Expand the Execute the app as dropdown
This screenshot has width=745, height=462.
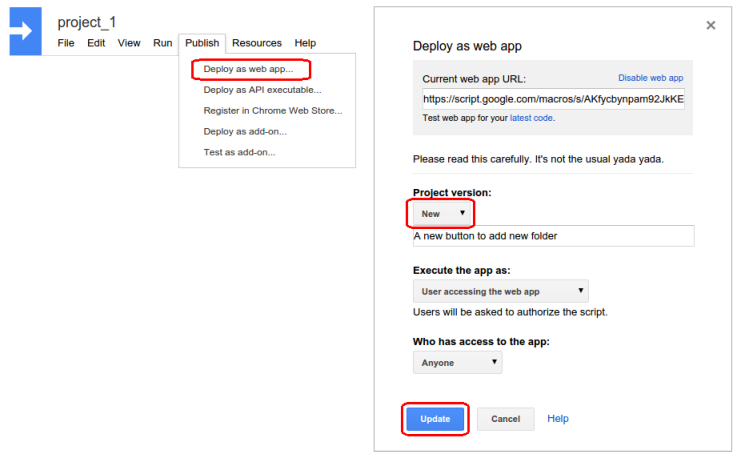[501, 291]
